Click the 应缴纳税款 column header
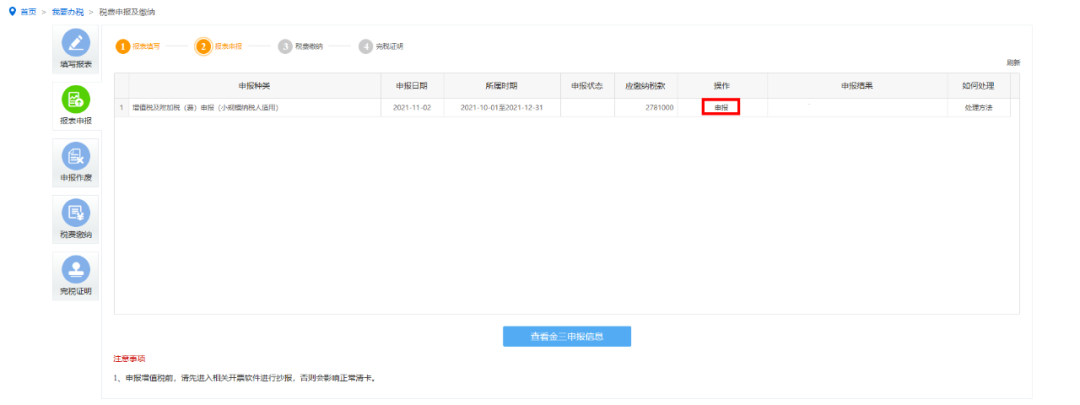This screenshot has width=1080, height=405. tap(645, 86)
